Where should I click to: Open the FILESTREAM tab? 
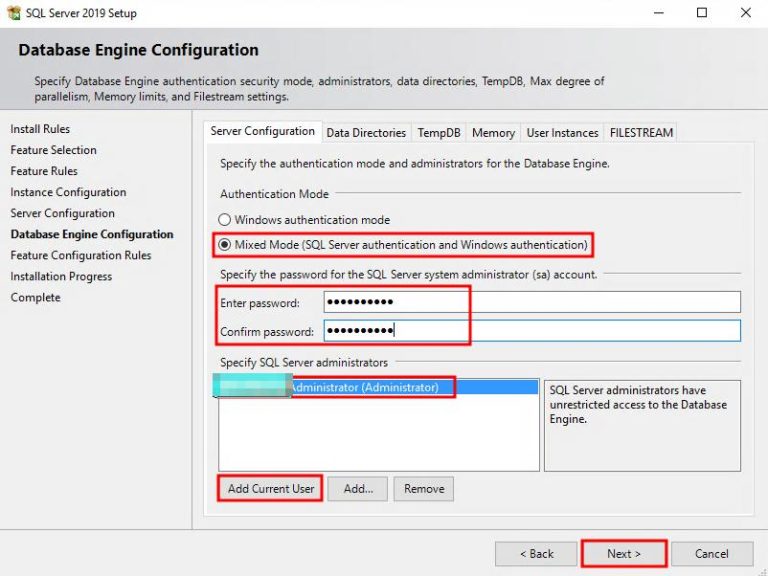[x=641, y=133]
